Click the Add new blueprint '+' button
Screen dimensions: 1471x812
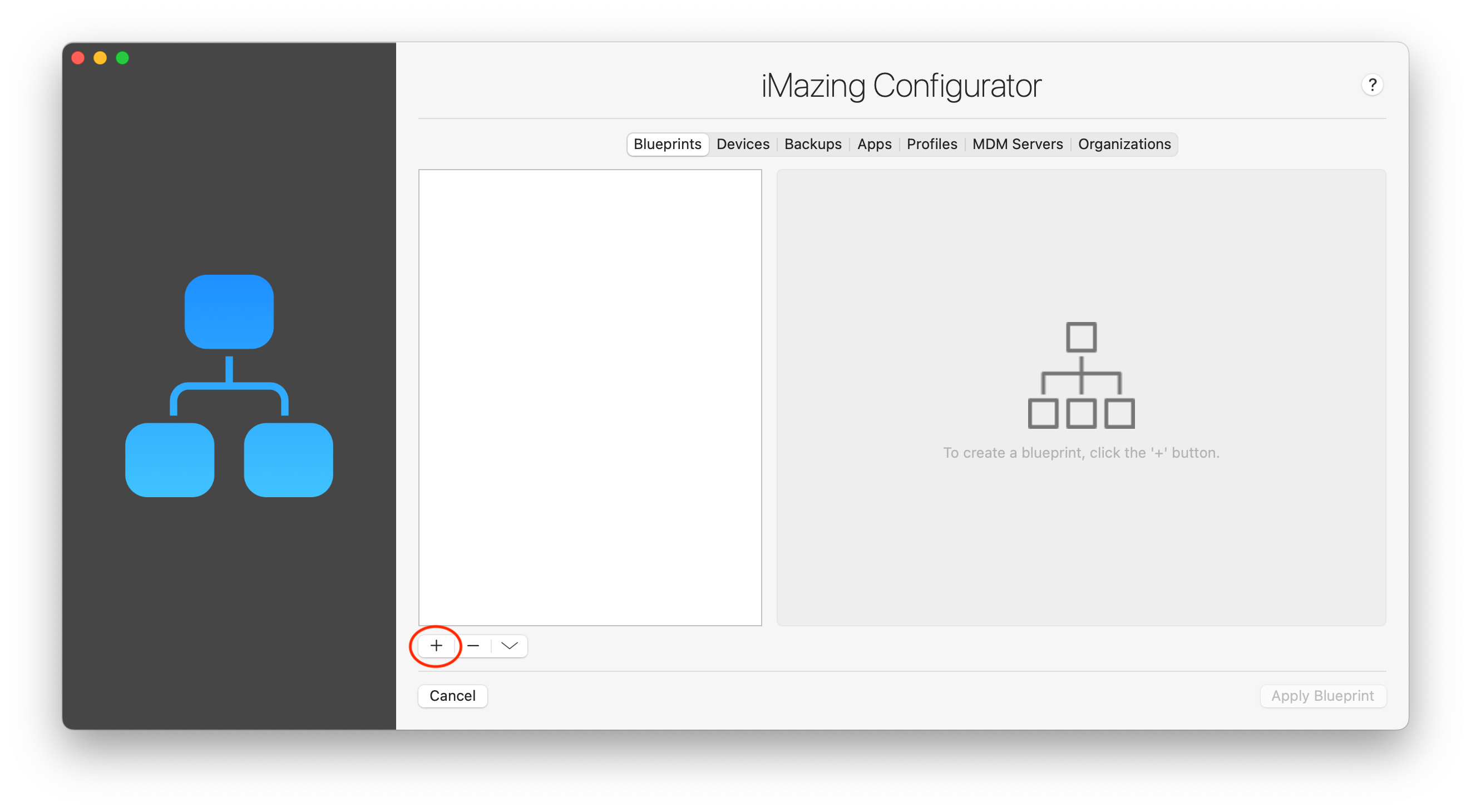pyautogui.click(x=436, y=645)
